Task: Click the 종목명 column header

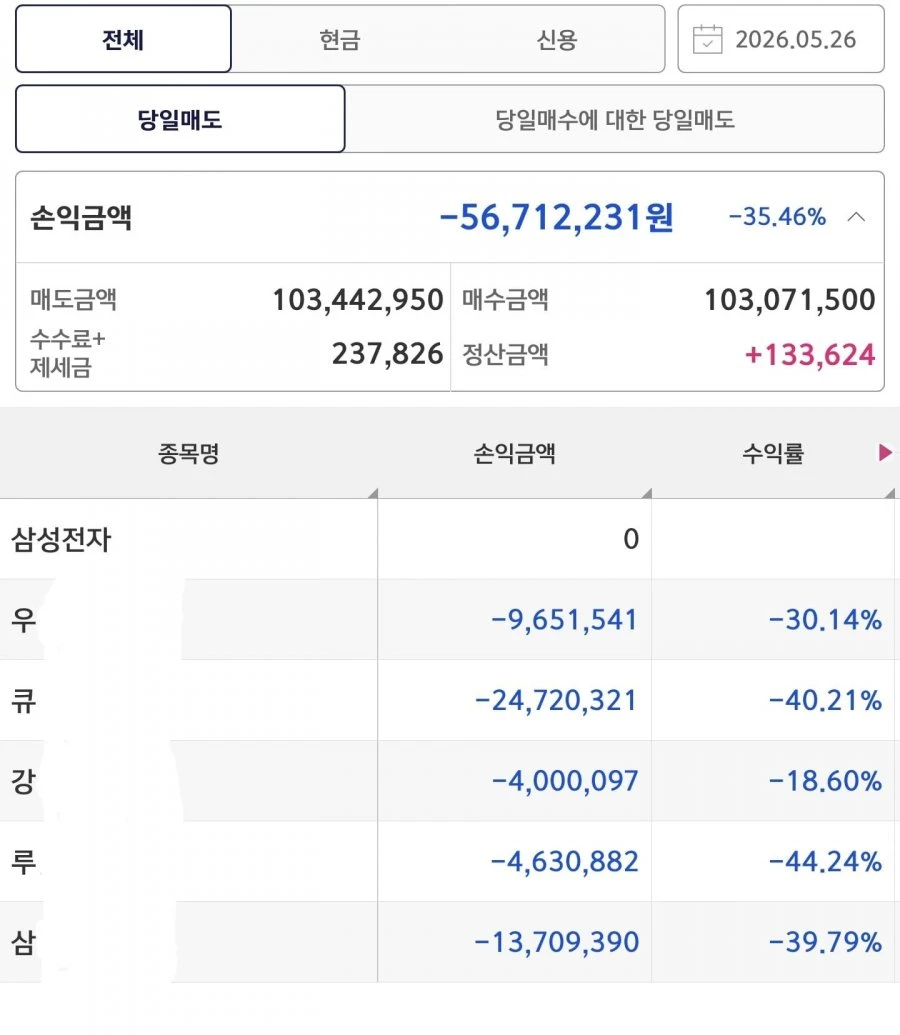Action: pyautogui.click(x=189, y=453)
